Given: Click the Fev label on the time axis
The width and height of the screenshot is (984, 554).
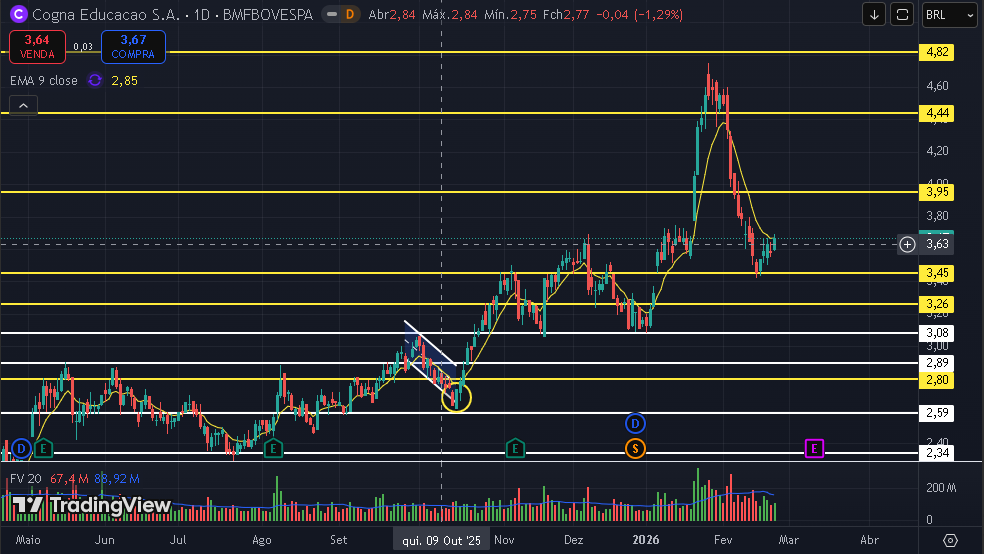Looking at the screenshot, I should pos(723,540).
